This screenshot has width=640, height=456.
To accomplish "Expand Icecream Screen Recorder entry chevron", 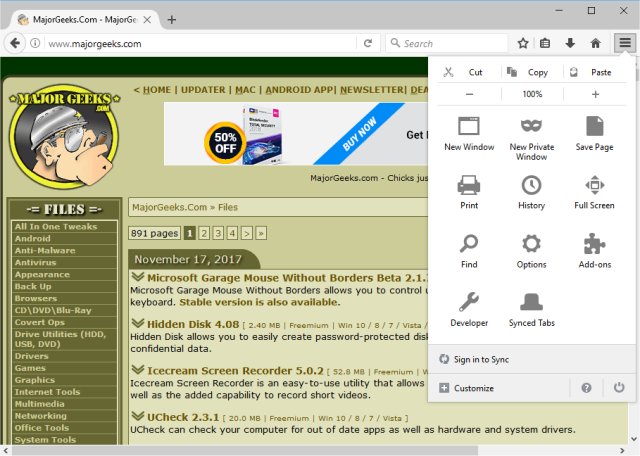I will click(138, 370).
